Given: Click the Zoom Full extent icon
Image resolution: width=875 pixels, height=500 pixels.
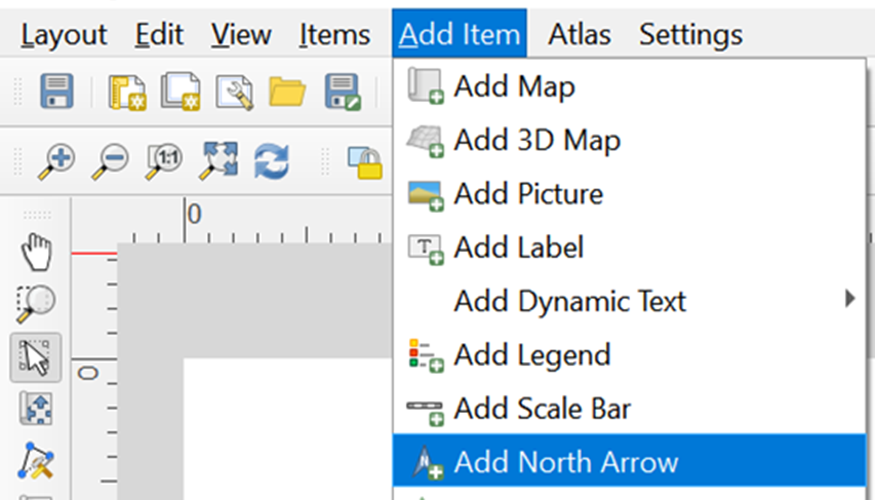Looking at the screenshot, I should coord(217,160).
